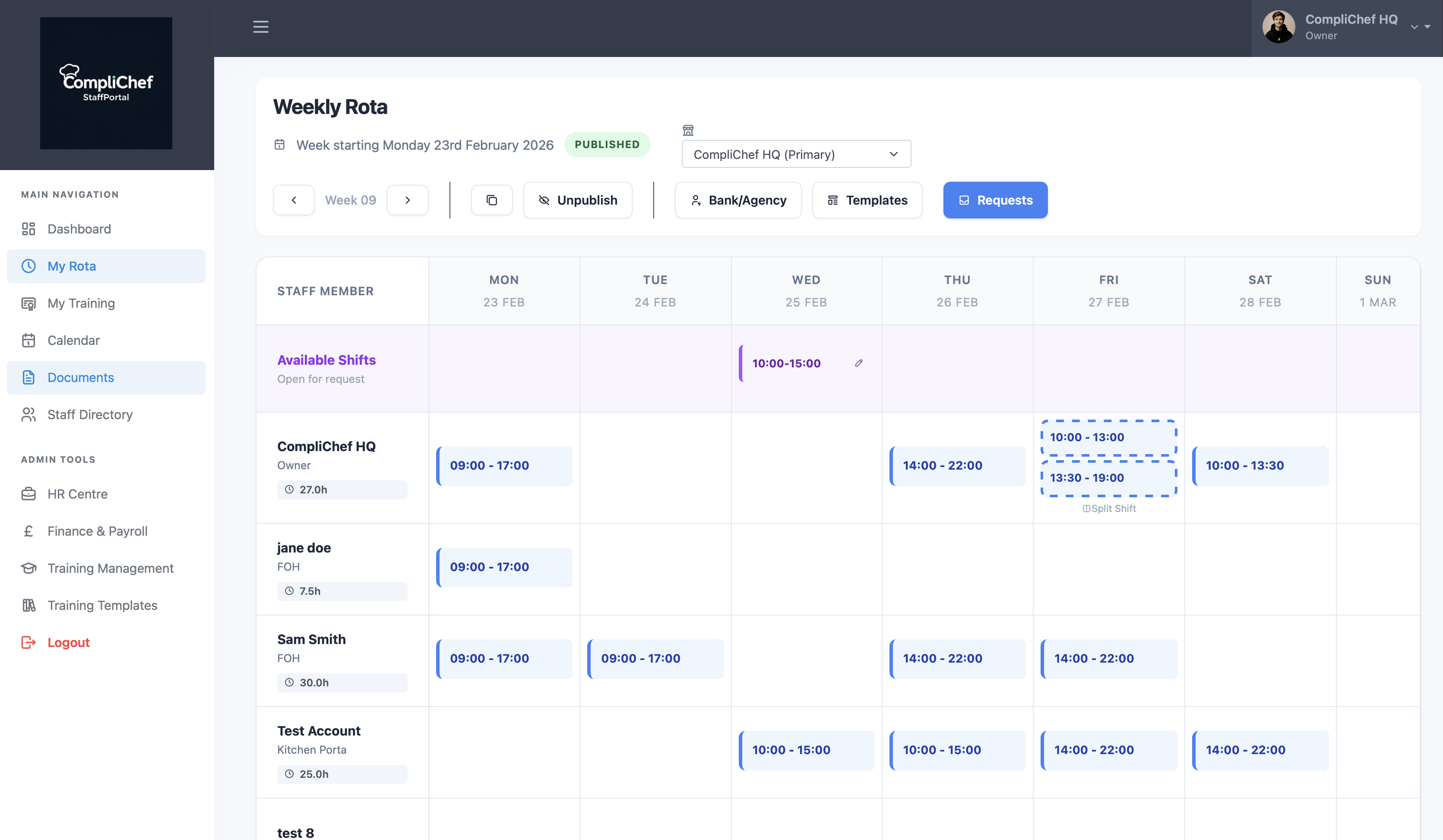Open the CompliChef HQ (Primary) location dropdown

tap(795, 154)
